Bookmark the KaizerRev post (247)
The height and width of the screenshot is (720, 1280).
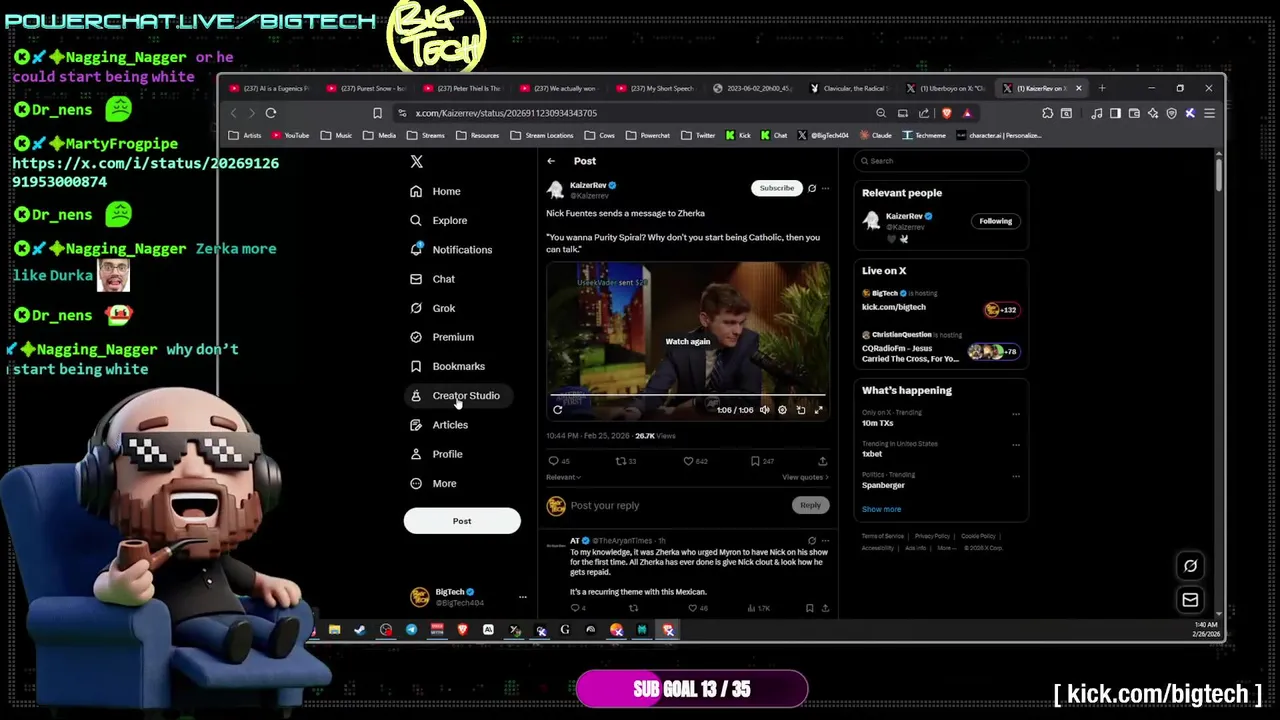point(762,461)
